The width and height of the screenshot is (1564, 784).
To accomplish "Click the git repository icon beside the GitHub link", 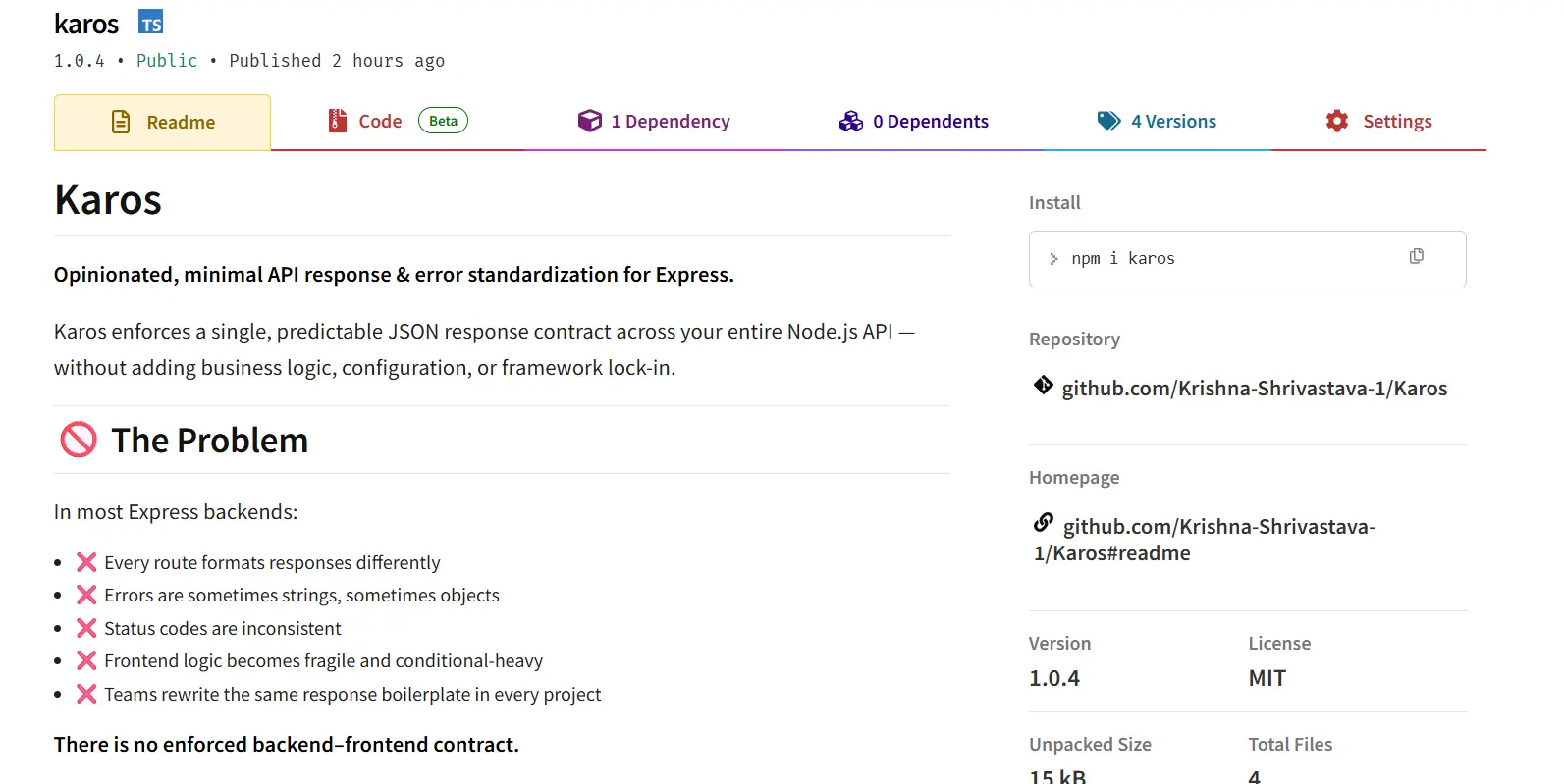I will point(1043,385).
